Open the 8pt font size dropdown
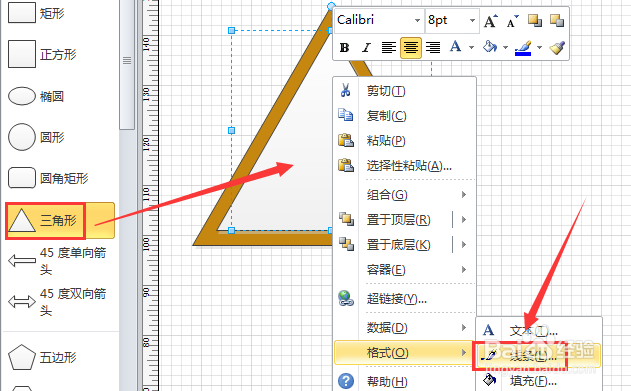Image resolution: width=631 pixels, height=391 pixels. point(472,20)
